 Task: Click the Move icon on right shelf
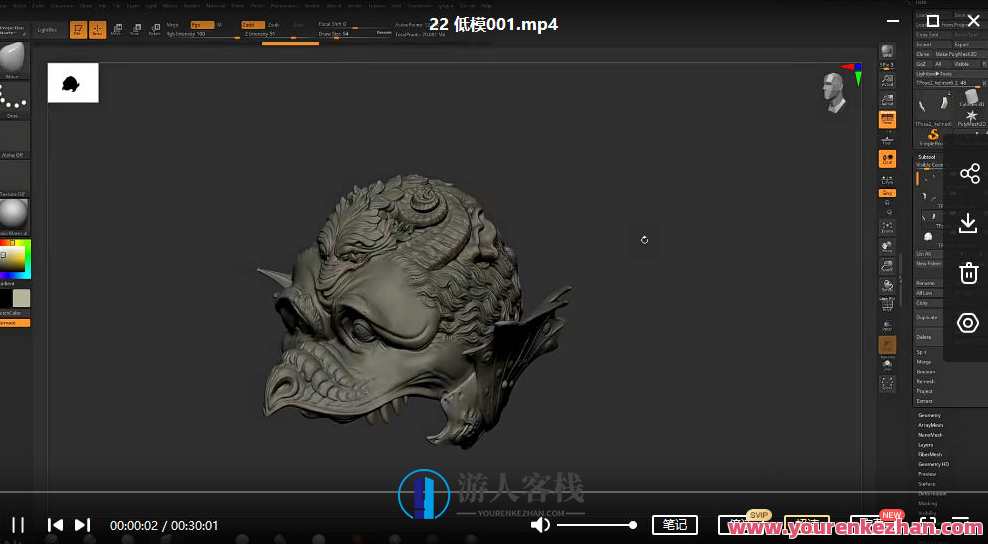[x=887, y=247]
